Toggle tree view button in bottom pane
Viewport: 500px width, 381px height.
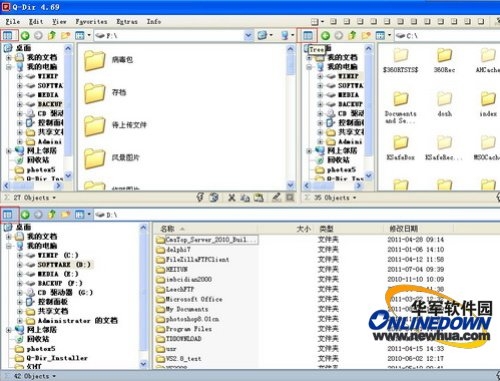coord(8,214)
